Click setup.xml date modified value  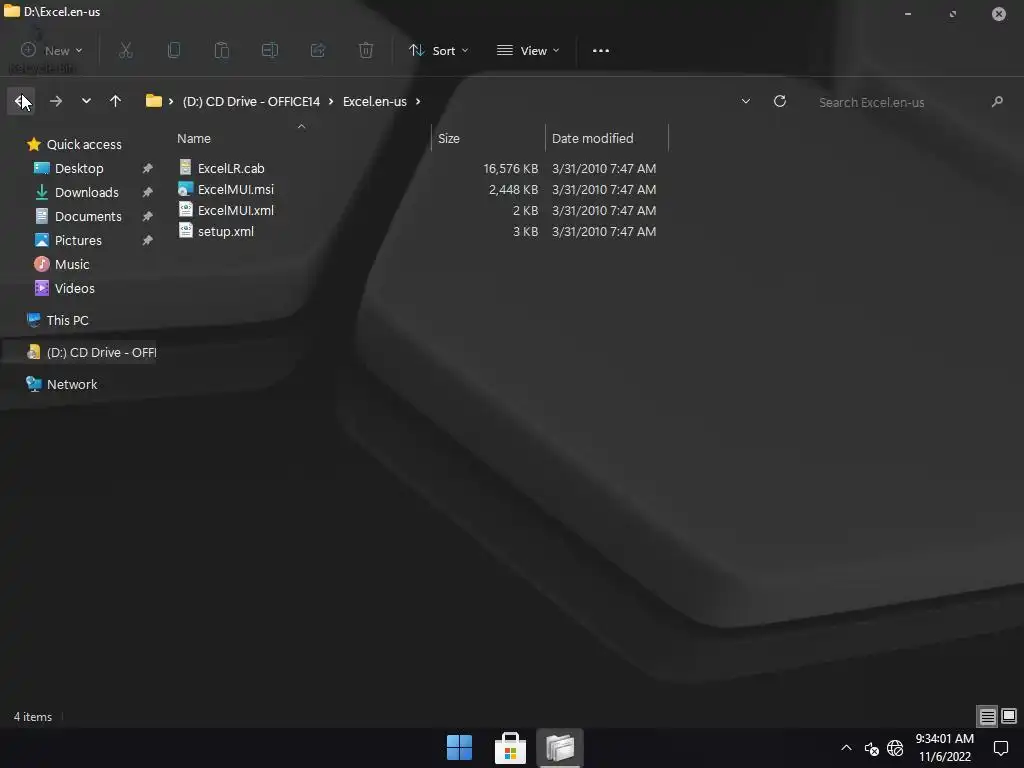(x=604, y=231)
